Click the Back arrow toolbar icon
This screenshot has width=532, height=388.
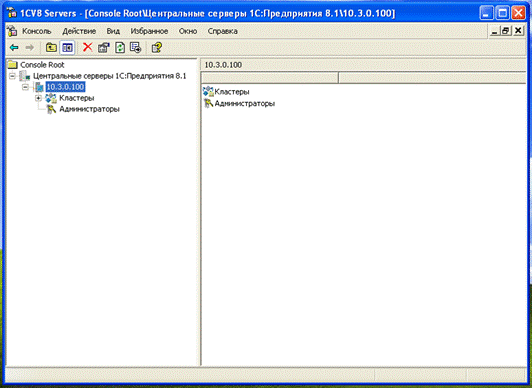[14, 47]
